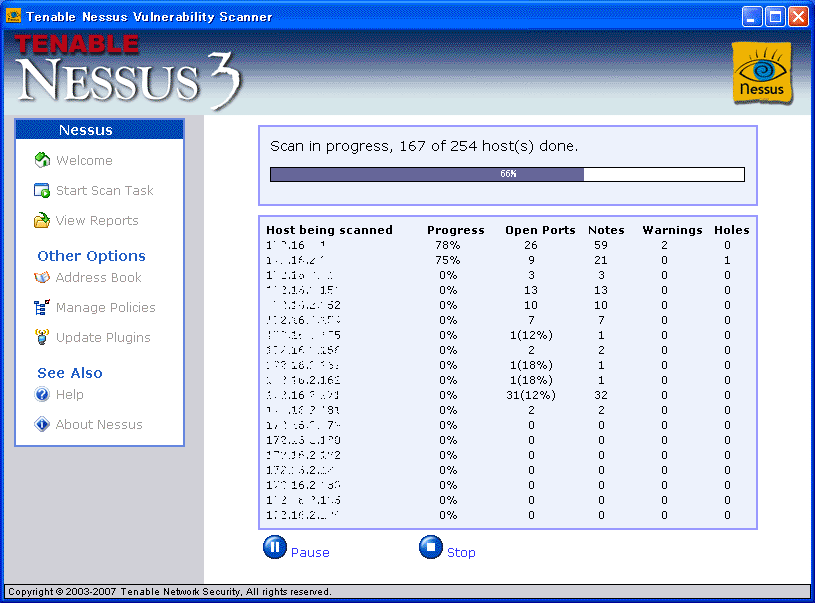Viewport: 815px width, 603px height.
Task: Click the Welcome house icon in the sidebar
Action: (42, 160)
